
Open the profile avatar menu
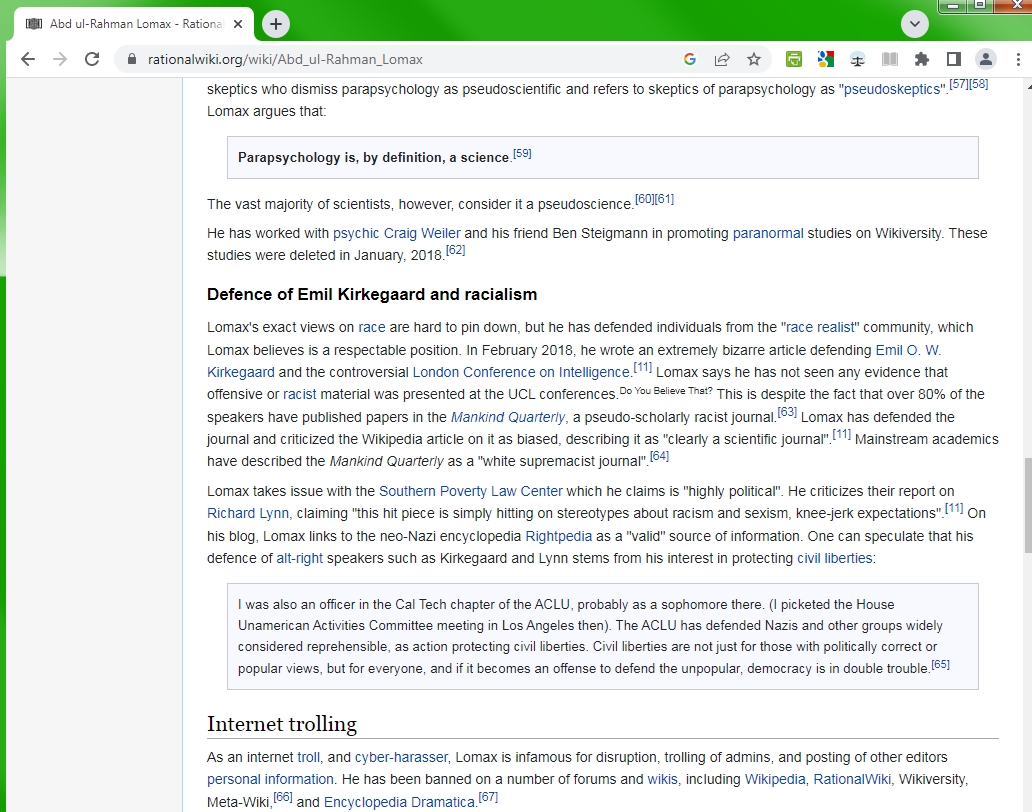click(x=985, y=59)
